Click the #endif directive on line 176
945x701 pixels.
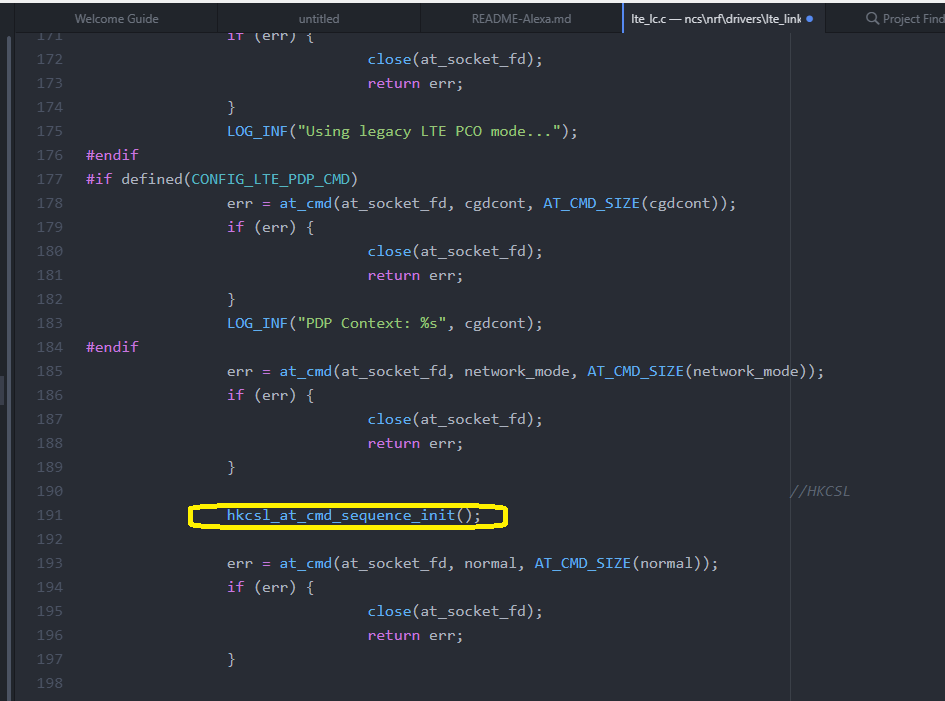point(112,155)
